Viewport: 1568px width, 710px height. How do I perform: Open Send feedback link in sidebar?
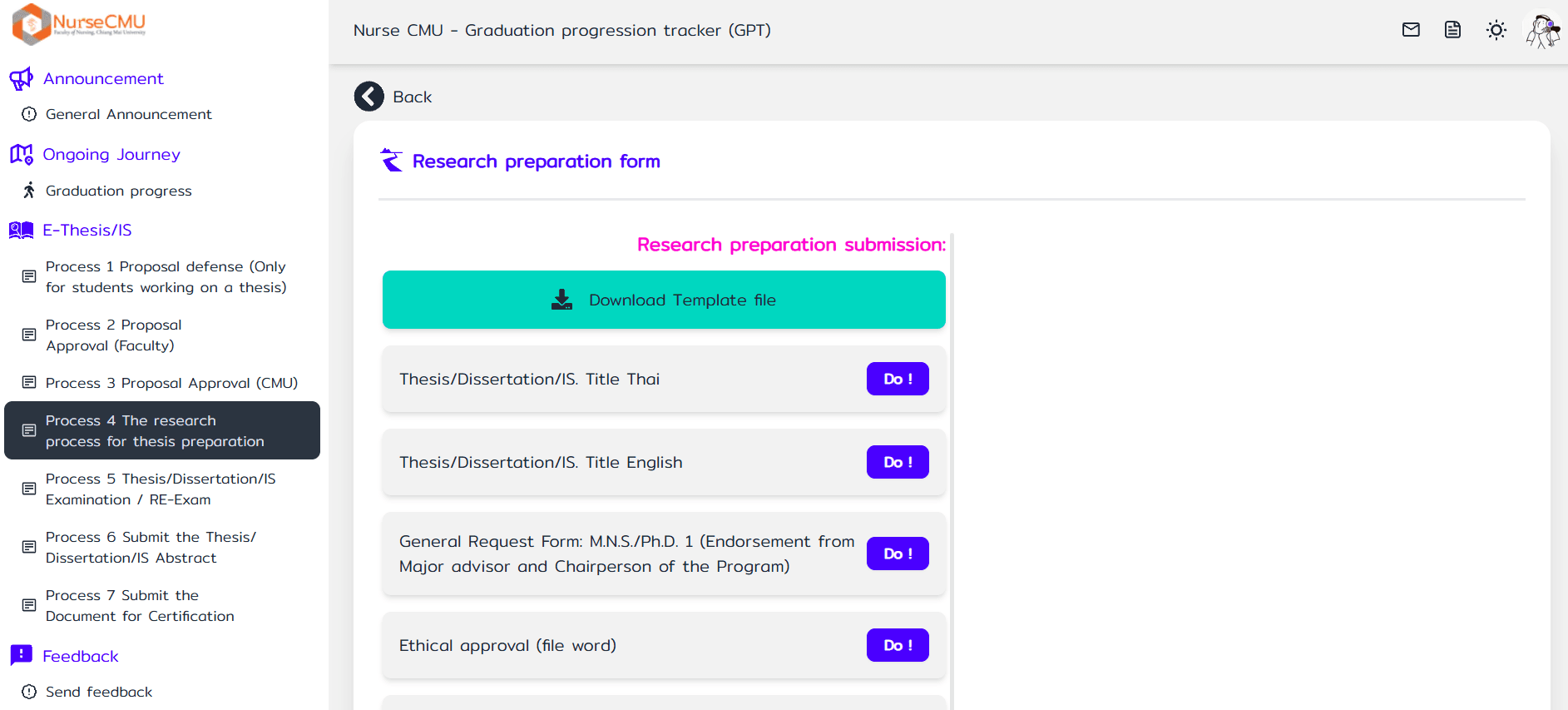[99, 692]
